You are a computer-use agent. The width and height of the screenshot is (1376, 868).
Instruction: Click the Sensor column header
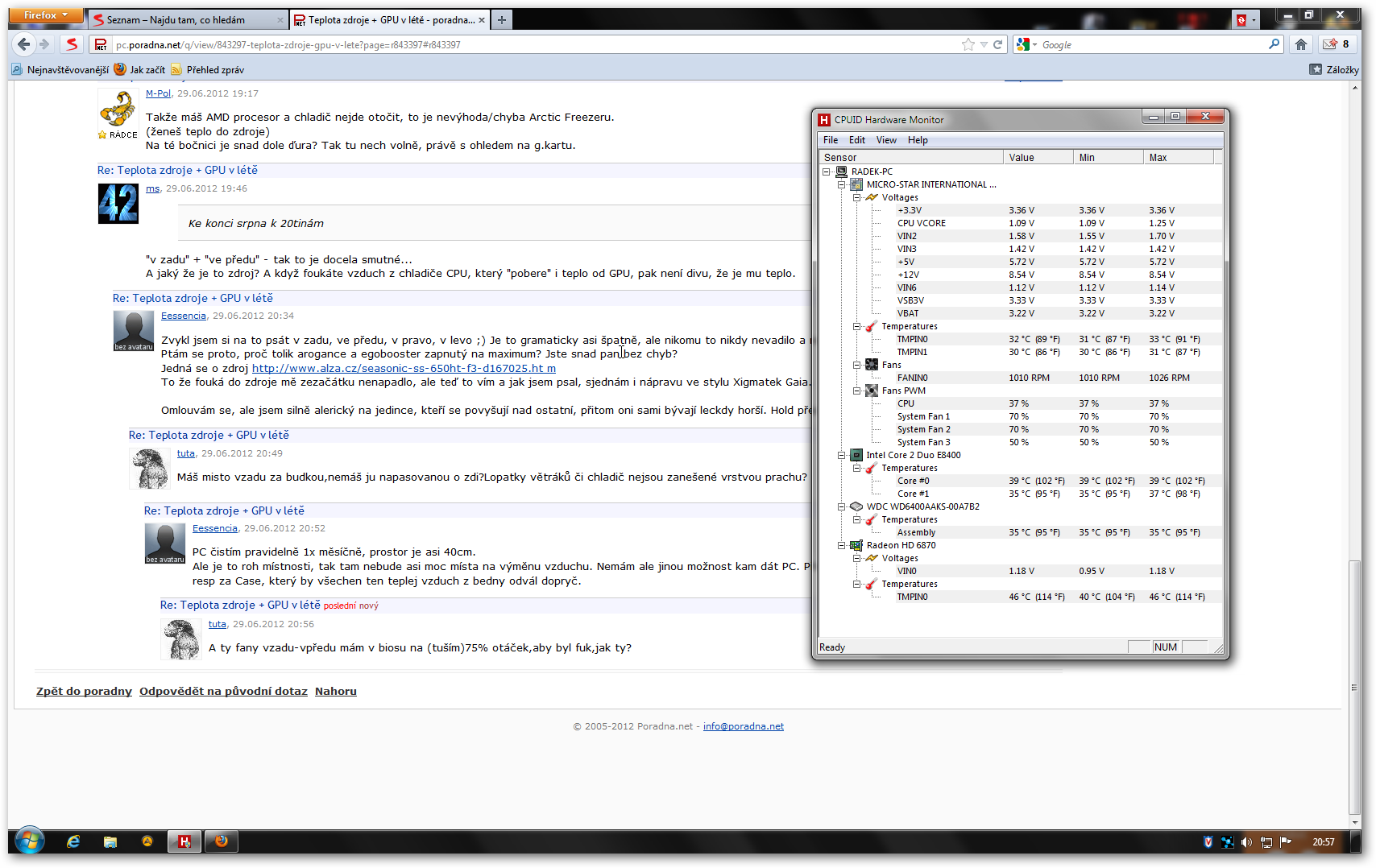[x=911, y=157]
